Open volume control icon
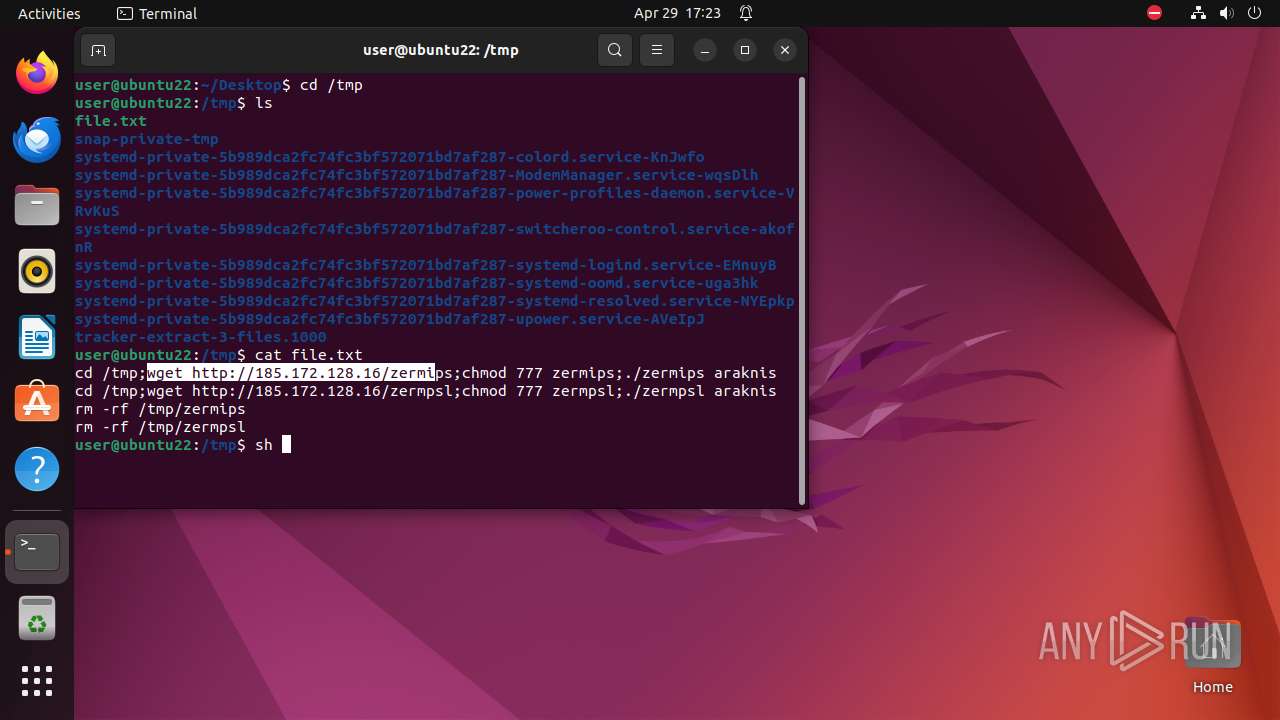Image resolution: width=1280 pixels, height=720 pixels. click(x=1227, y=13)
